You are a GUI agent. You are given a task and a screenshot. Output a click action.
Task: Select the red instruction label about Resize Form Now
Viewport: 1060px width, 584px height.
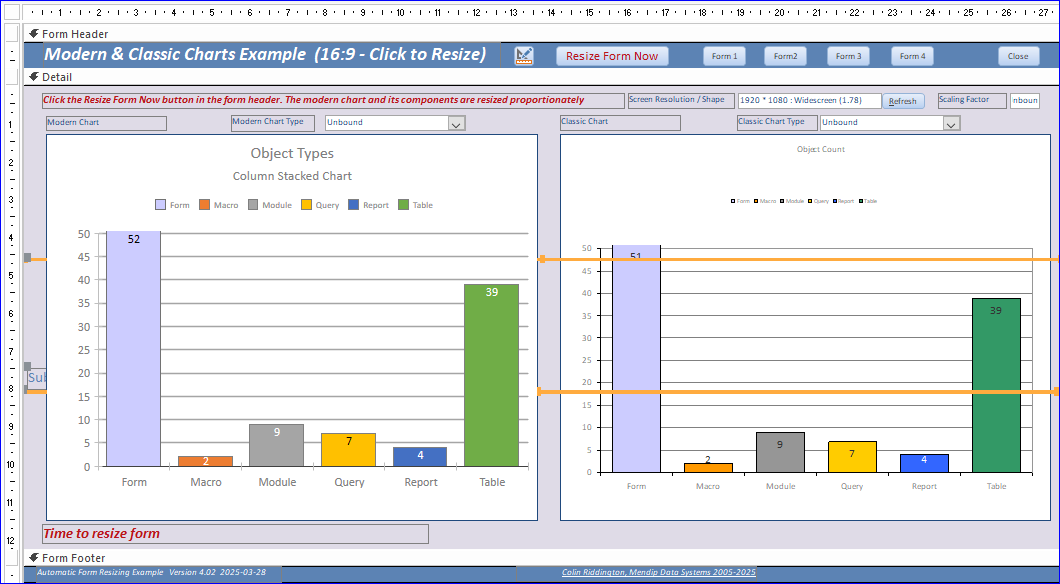[x=333, y=101]
